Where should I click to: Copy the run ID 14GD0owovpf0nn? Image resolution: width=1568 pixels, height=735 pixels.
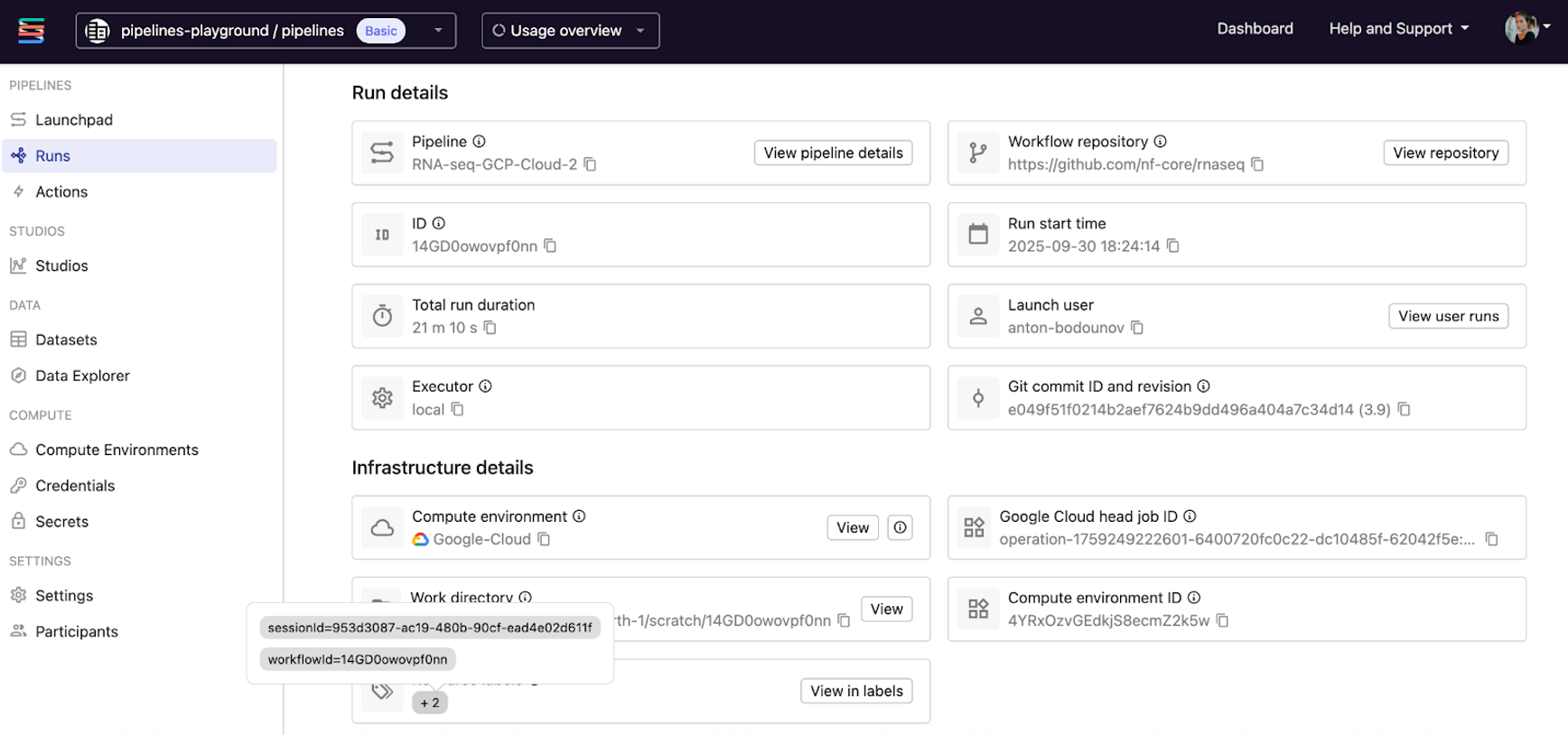(550, 246)
